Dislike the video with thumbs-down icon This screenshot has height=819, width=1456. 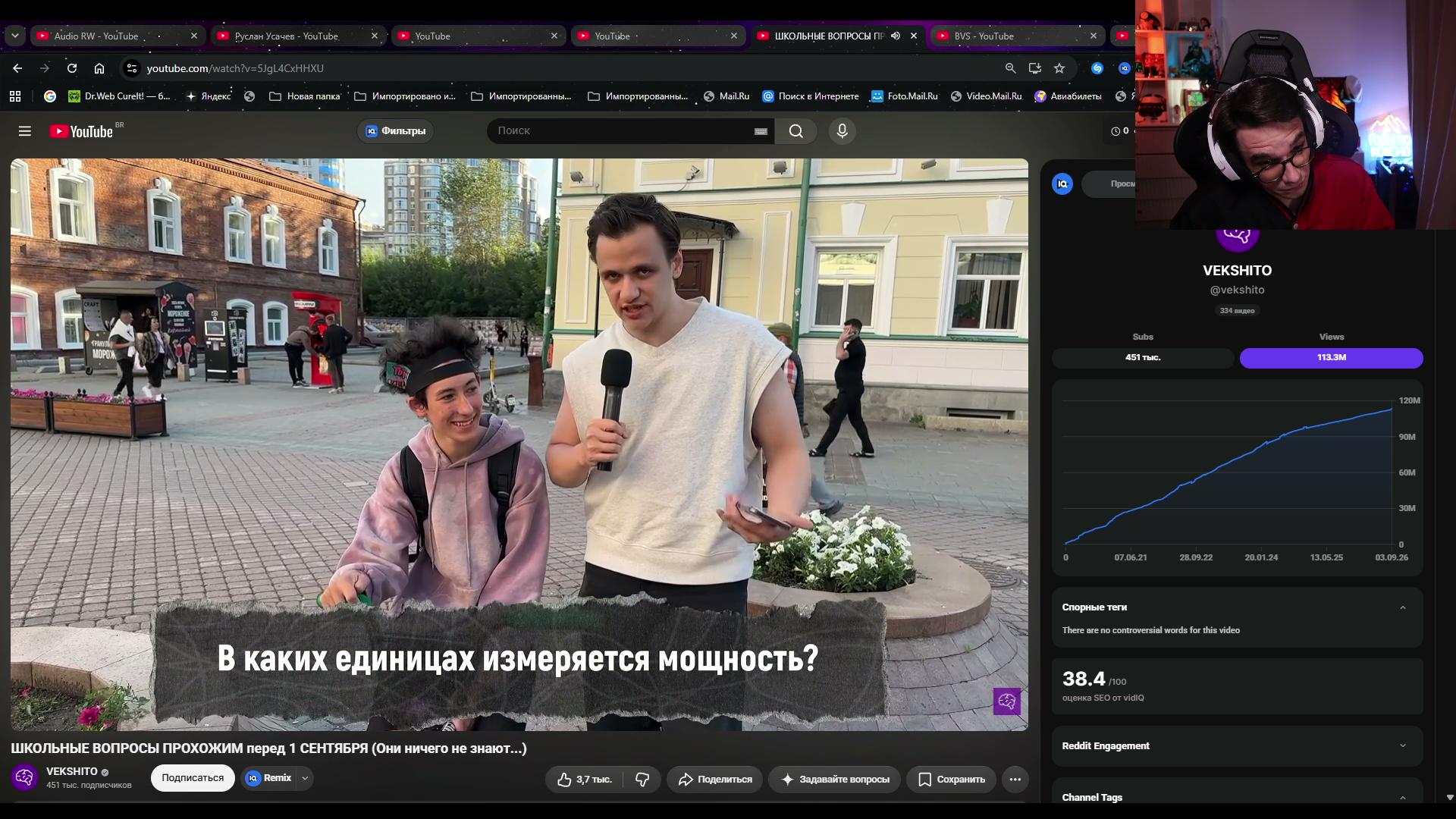(642, 779)
